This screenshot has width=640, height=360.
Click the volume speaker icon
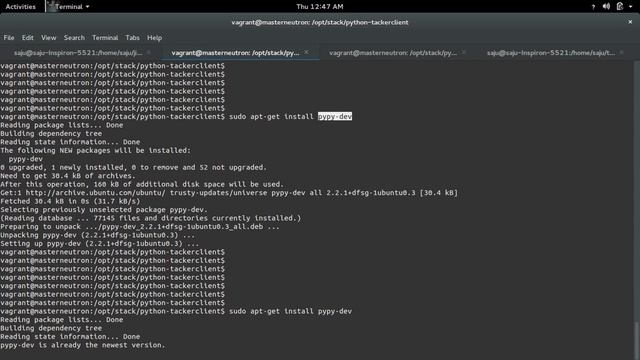pos(606,6)
